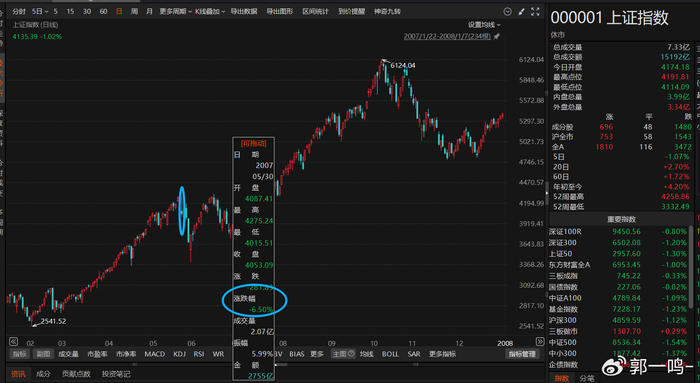Screen dimensions: 700x383
Task: Switch to weekly 周 K-line
Action: click(x=134, y=12)
